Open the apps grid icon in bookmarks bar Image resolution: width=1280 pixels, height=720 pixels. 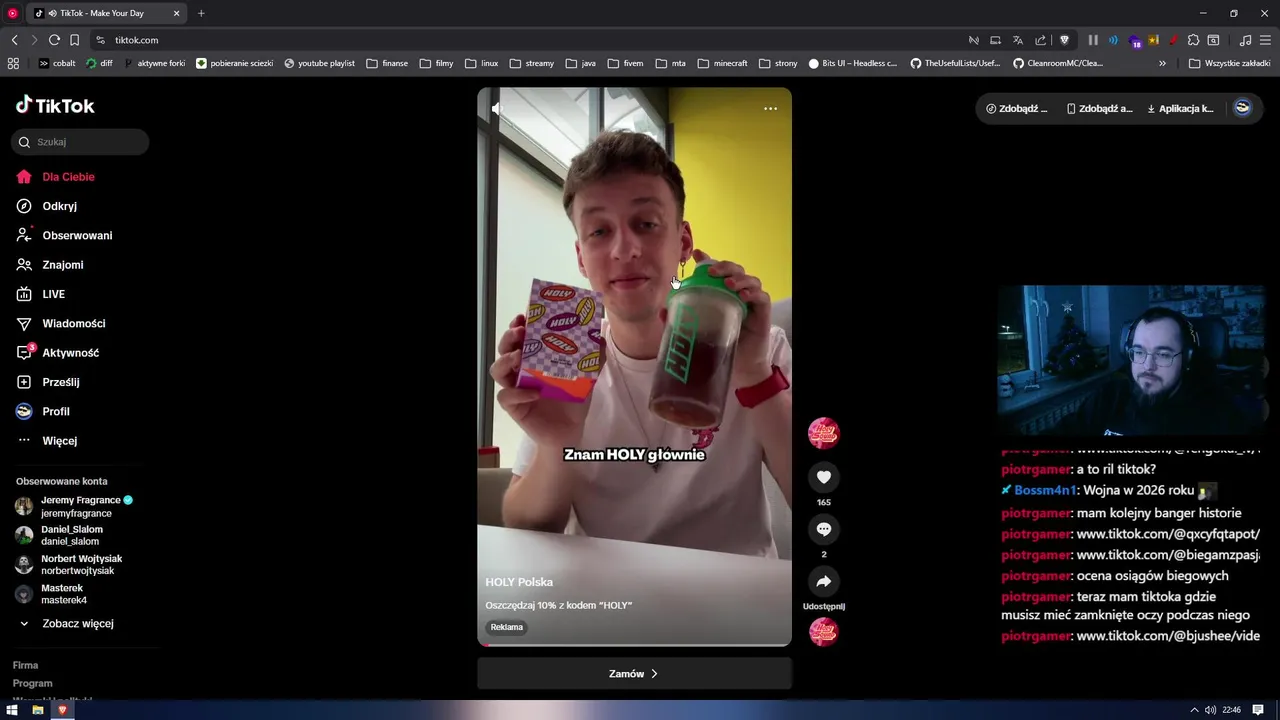click(13, 63)
